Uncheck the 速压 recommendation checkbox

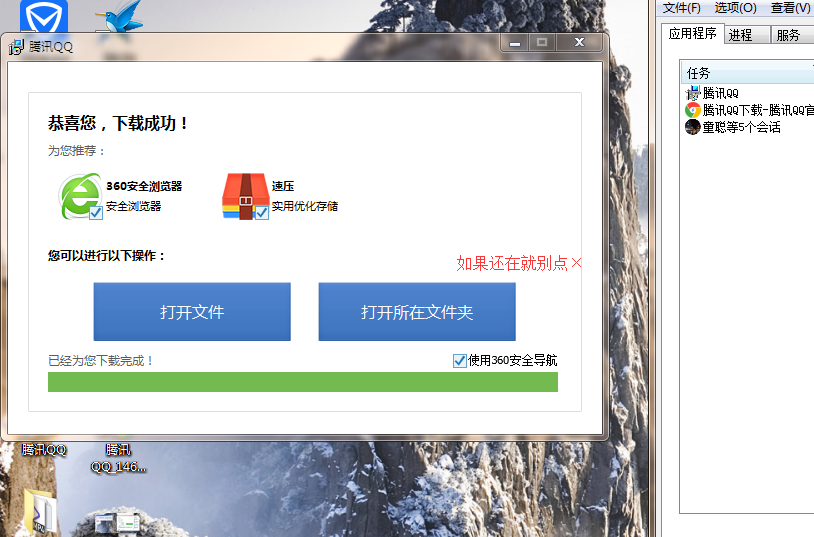pos(262,213)
